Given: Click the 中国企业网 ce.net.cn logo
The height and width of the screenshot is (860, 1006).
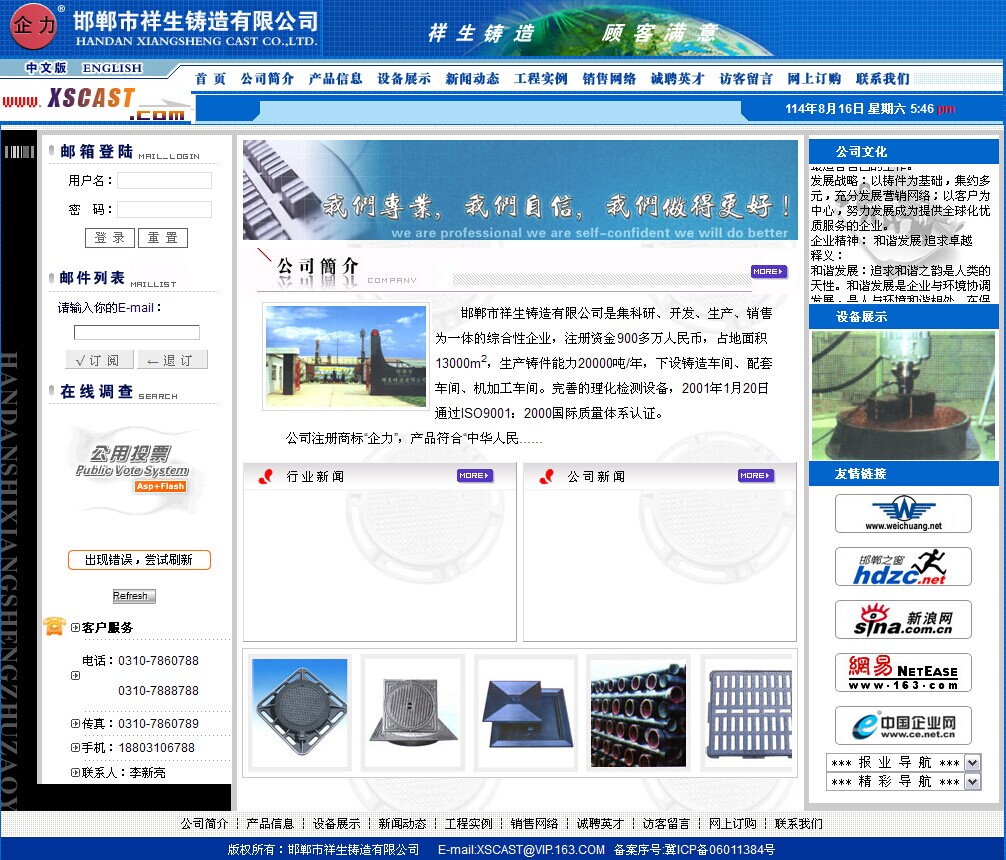Looking at the screenshot, I should coord(903,726).
